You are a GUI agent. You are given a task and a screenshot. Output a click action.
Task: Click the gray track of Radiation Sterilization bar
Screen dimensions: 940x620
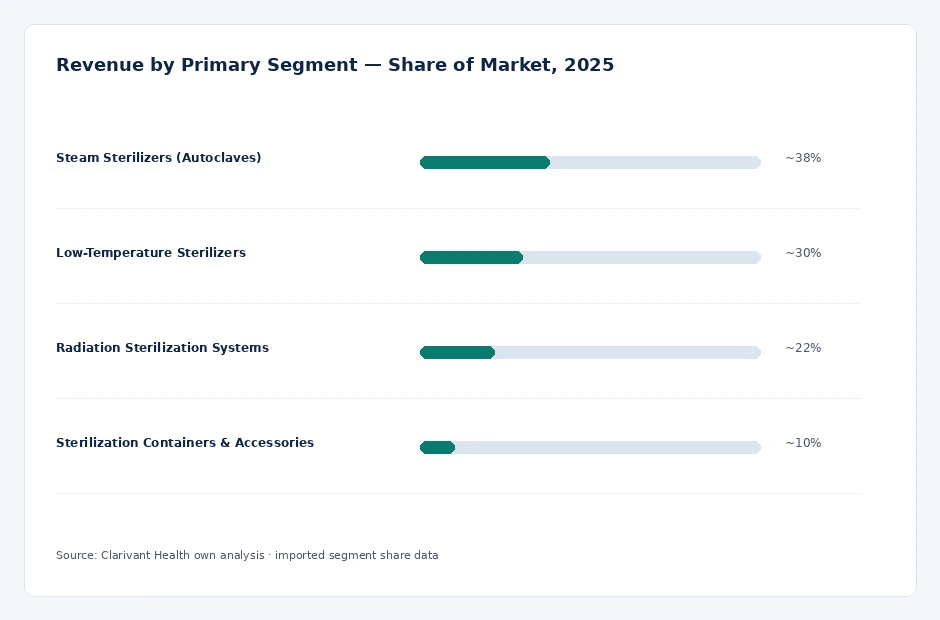(628, 352)
